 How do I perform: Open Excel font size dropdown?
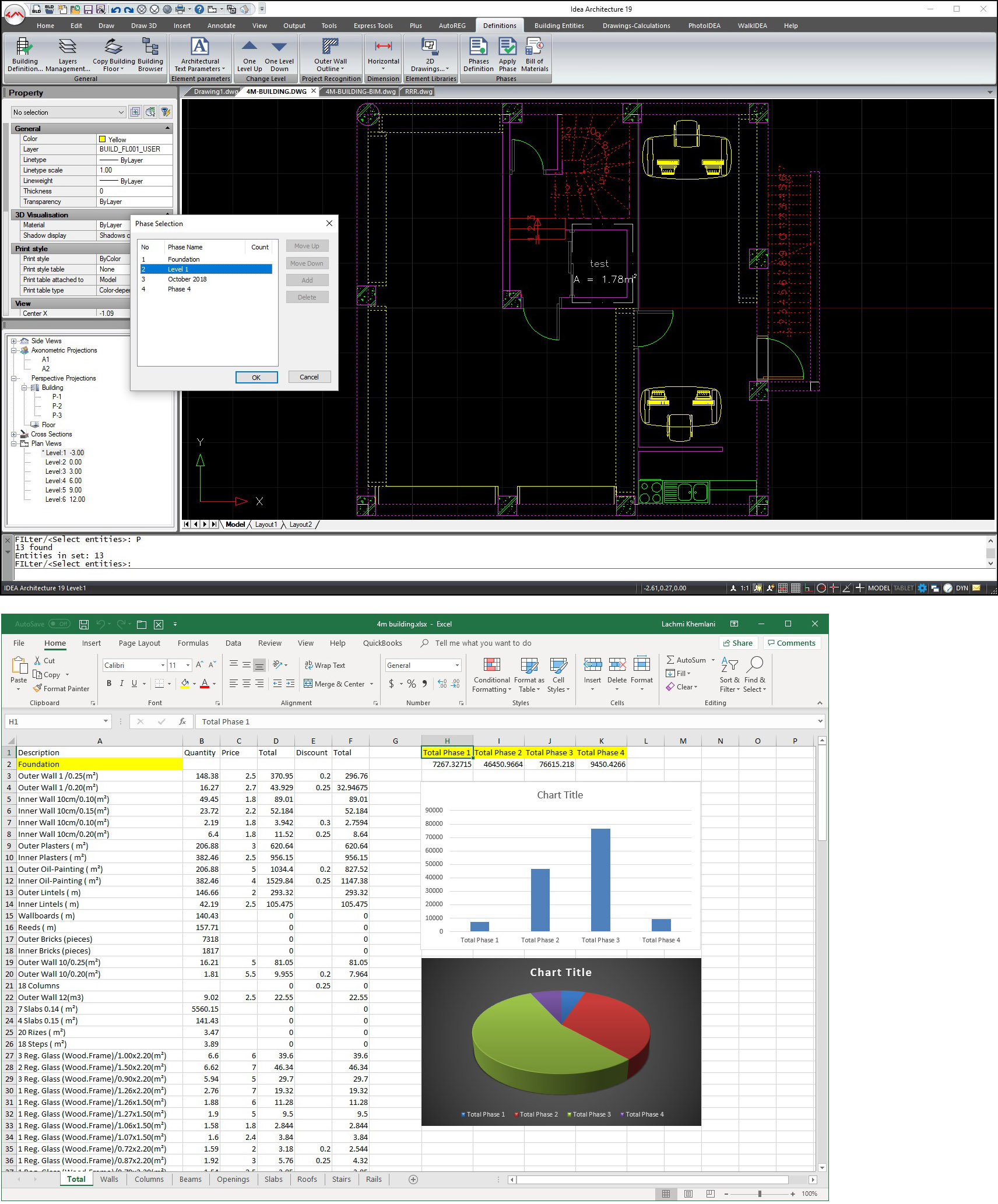[188, 665]
